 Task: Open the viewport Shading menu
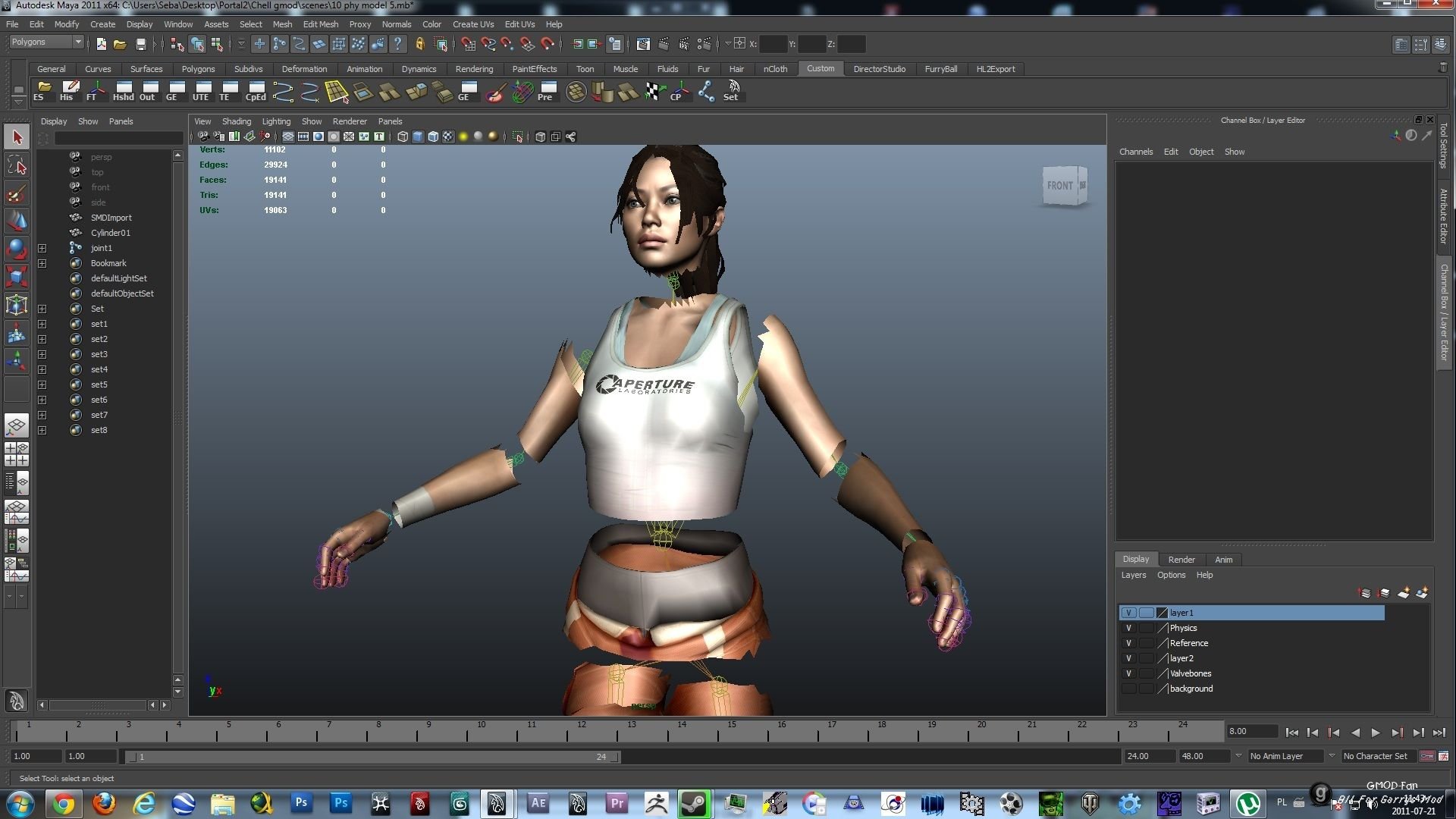coord(236,121)
